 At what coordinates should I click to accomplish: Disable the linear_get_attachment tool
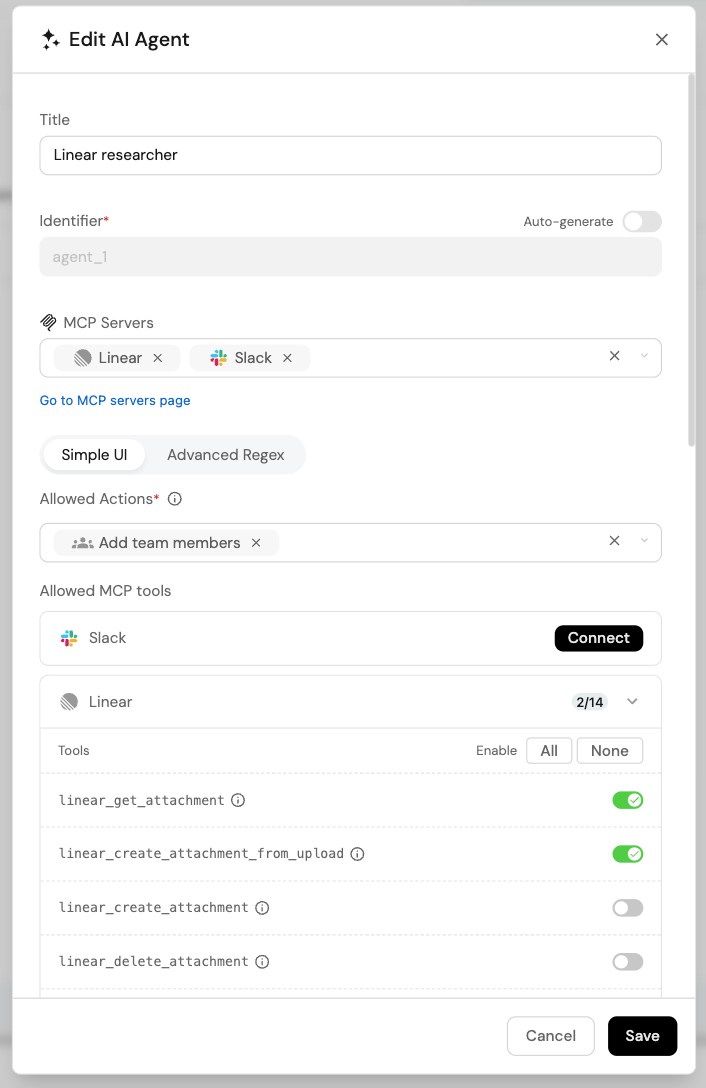click(628, 800)
